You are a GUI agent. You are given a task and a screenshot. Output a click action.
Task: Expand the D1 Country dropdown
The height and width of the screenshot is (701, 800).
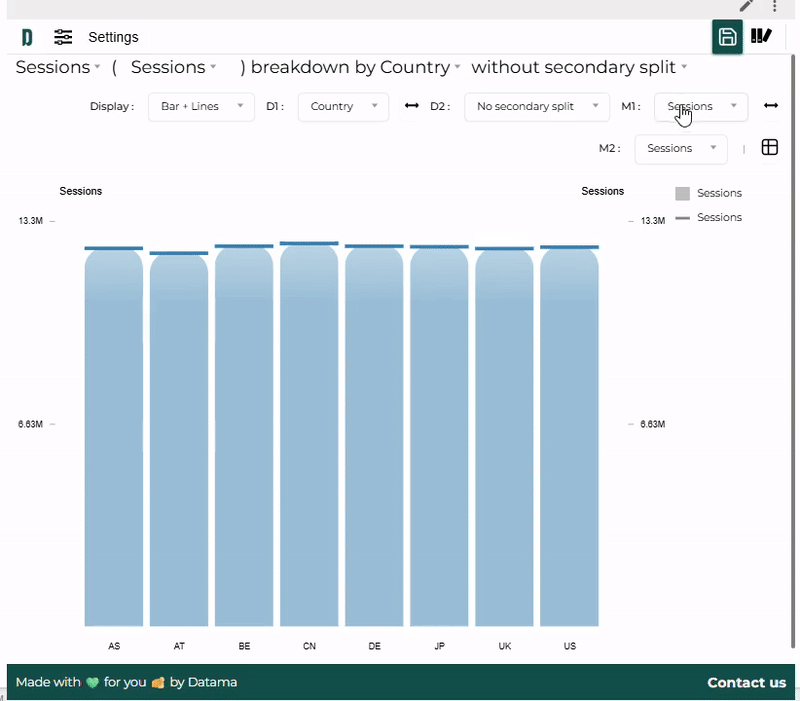tap(343, 106)
